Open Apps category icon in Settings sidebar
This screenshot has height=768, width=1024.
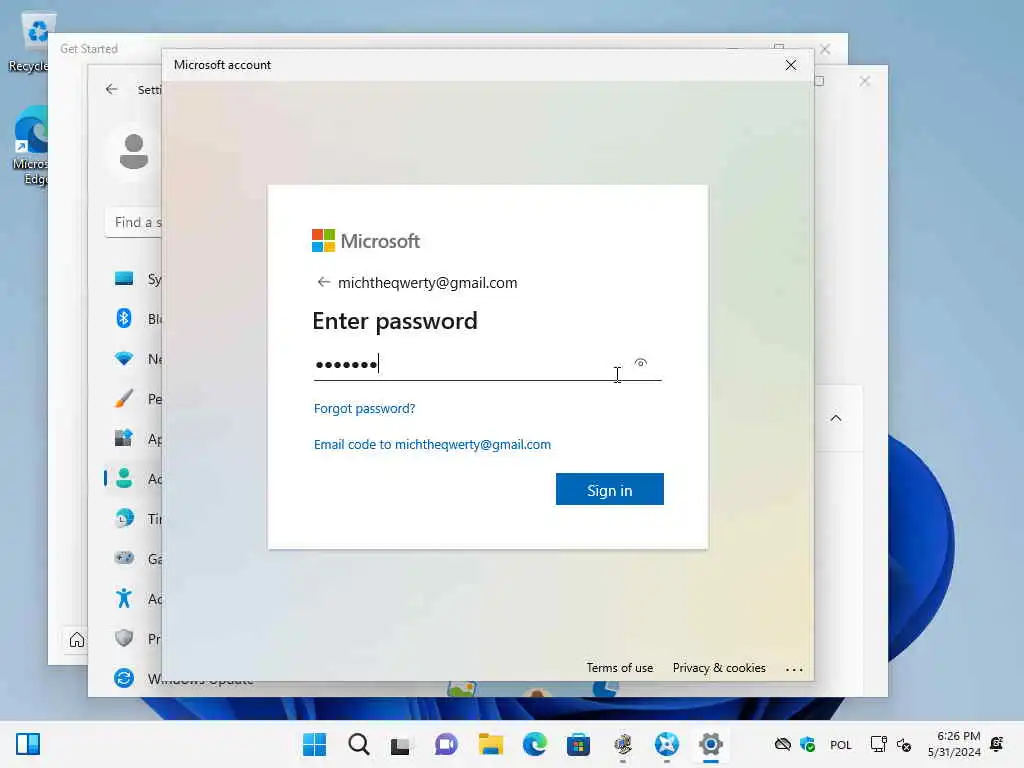(x=124, y=438)
